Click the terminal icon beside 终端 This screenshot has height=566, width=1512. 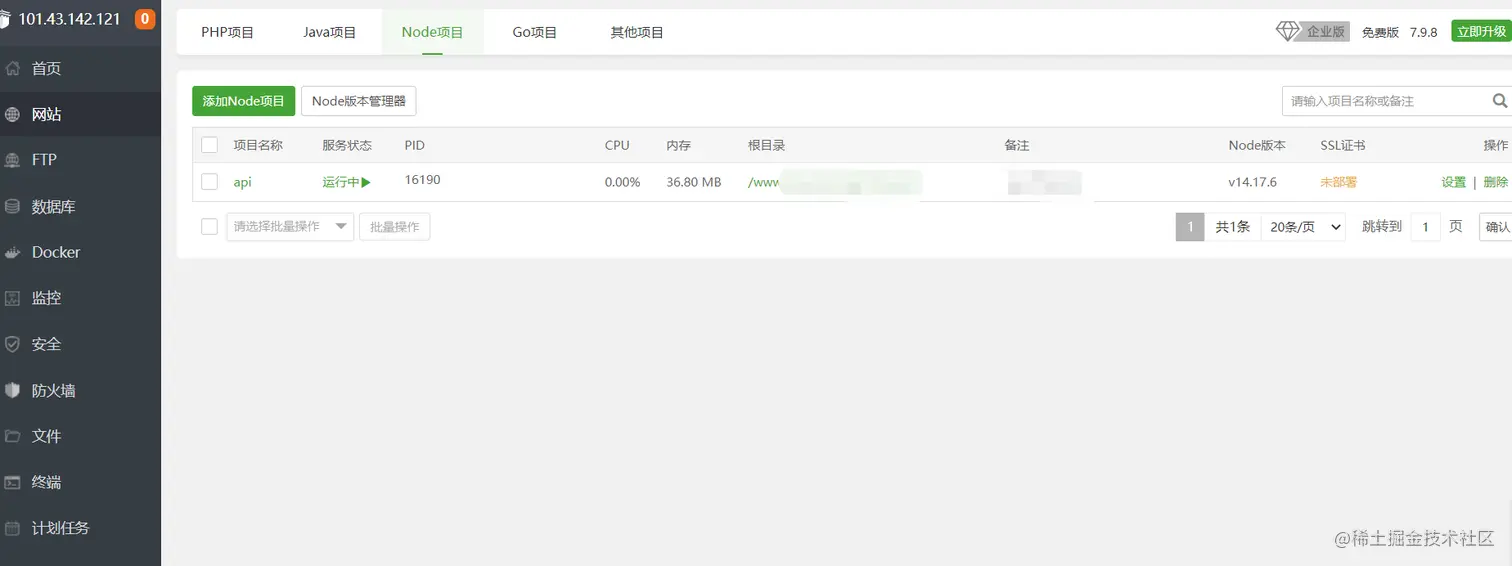point(13,482)
